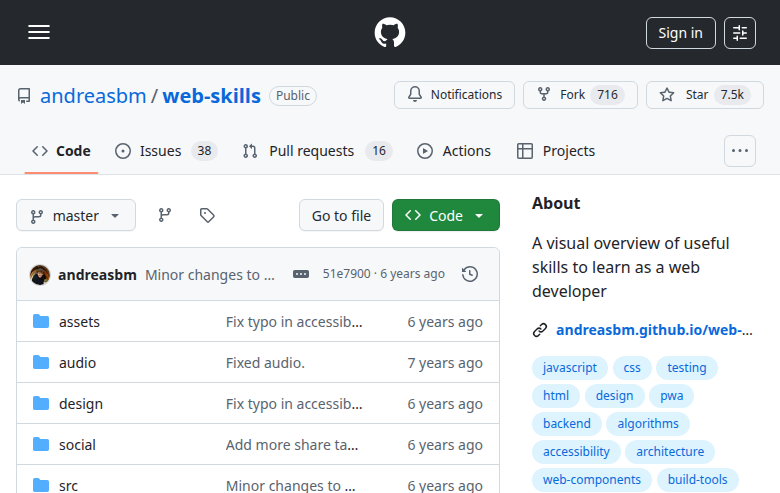Viewport: 780px width, 493px height.
Task: Select the backend topic tag
Action: click(567, 423)
